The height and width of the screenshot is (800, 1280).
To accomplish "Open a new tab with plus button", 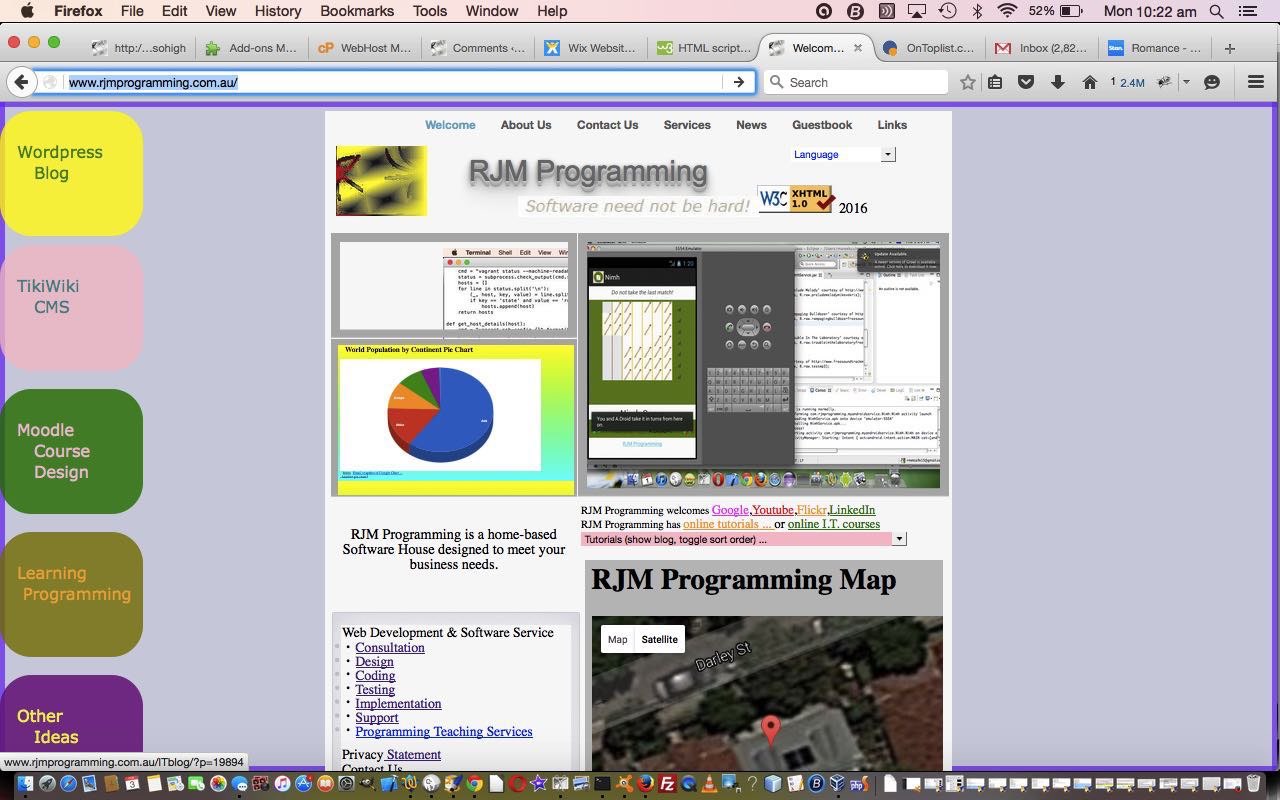I will [1230, 48].
